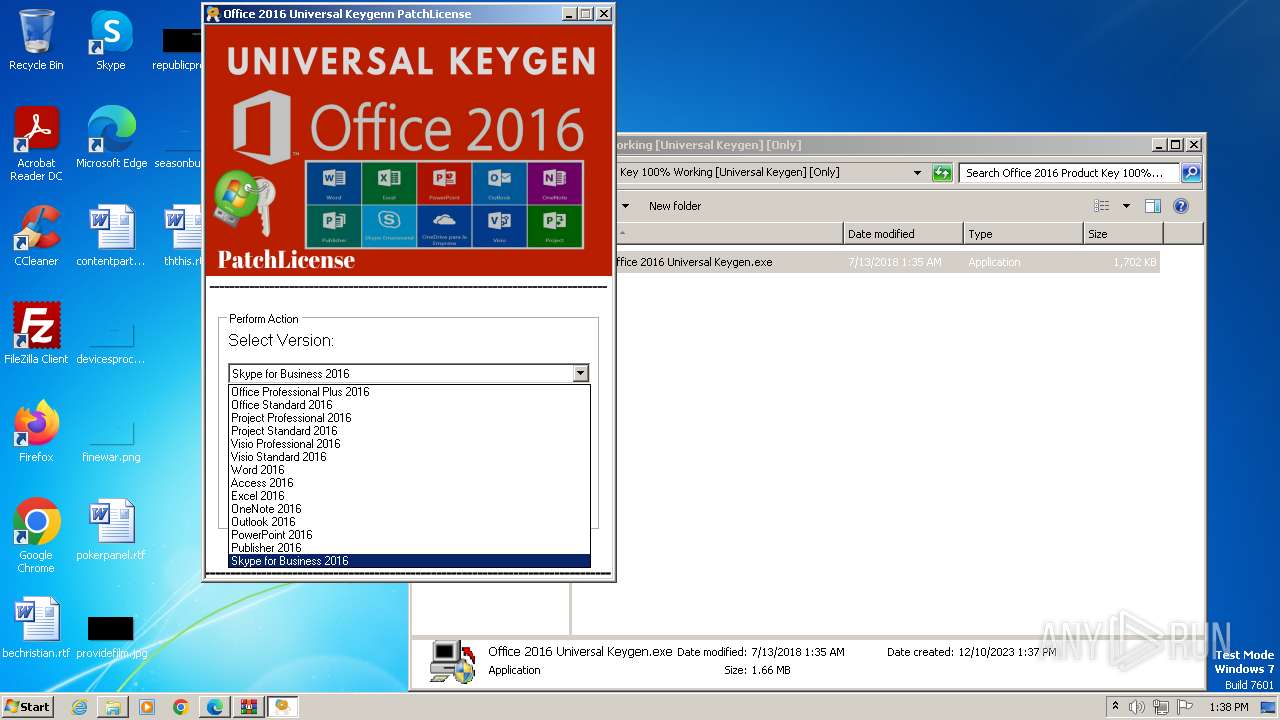Click the network icon in system tray
1280x720 pixels.
[x=1161, y=707]
